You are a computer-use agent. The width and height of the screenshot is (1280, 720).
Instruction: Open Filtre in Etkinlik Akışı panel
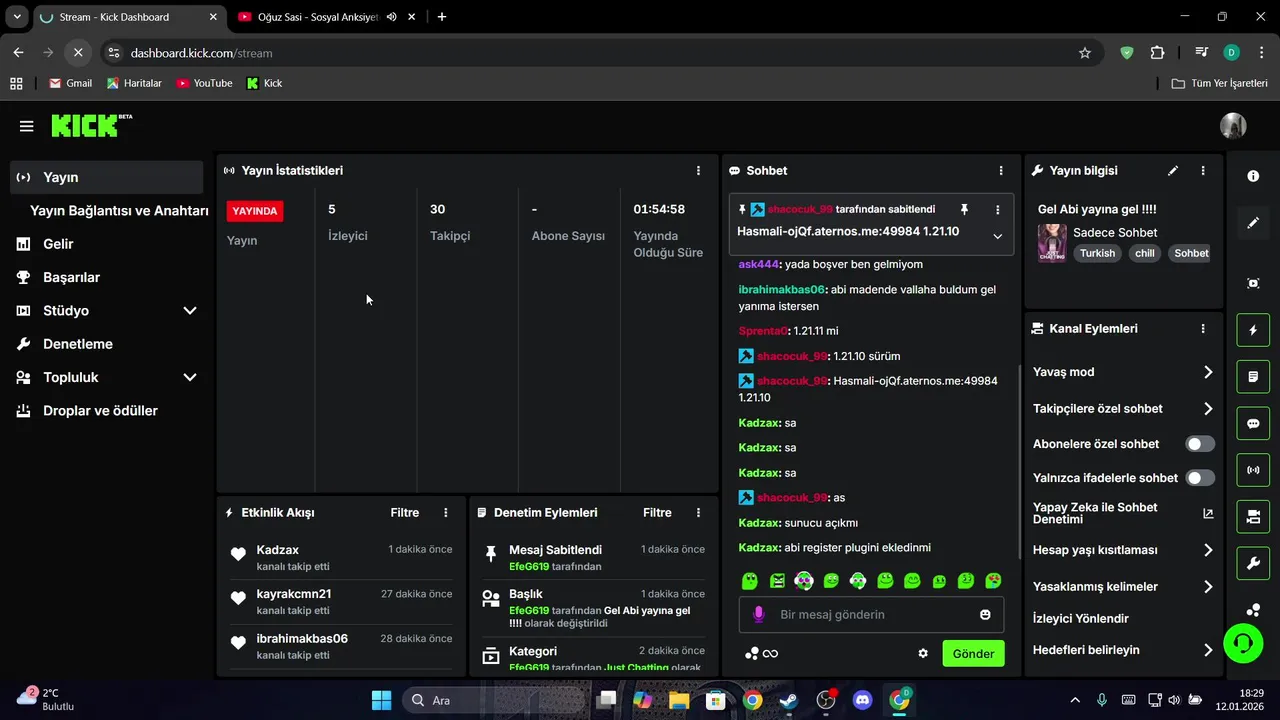405,512
